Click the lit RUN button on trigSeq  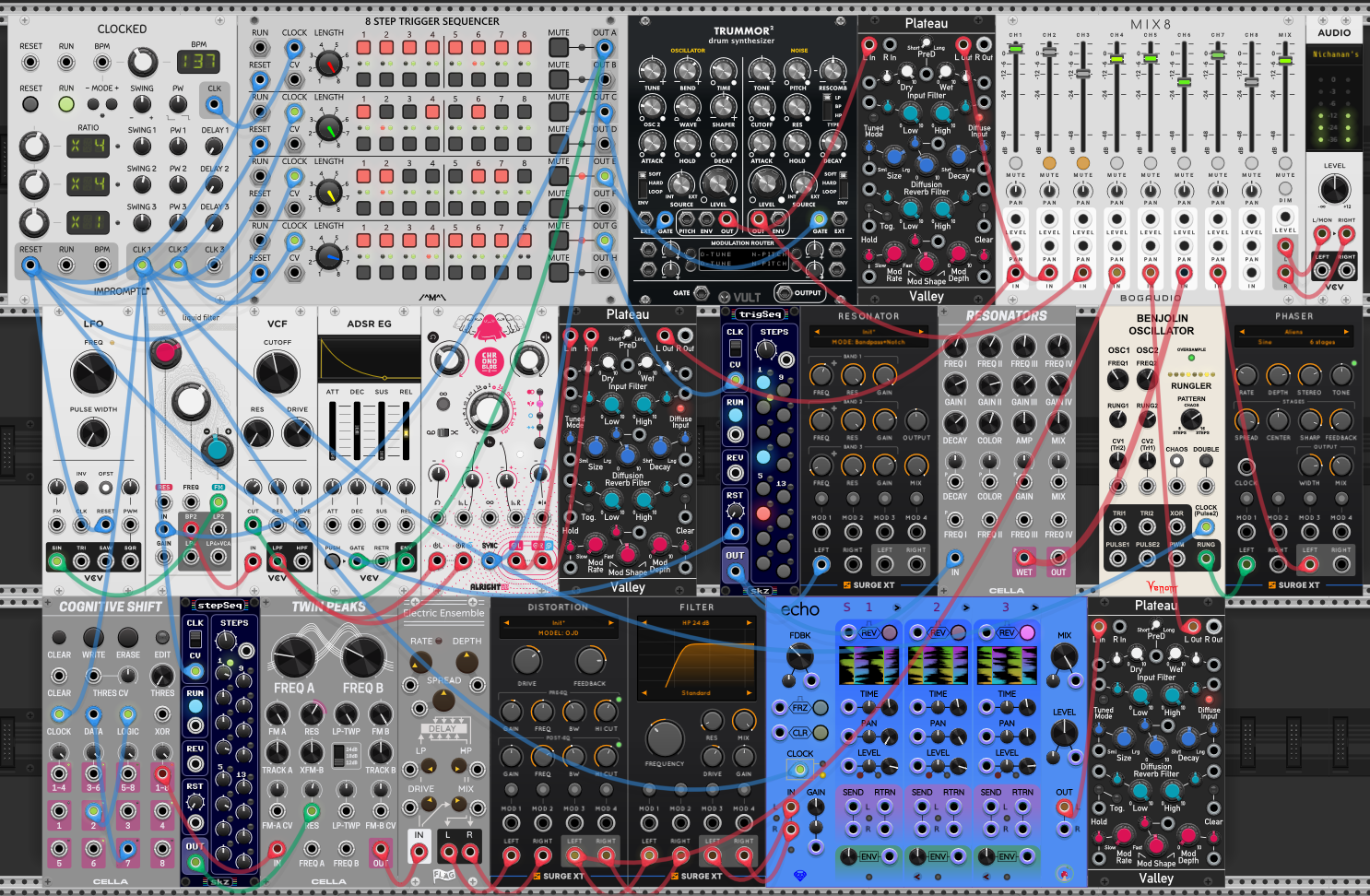[x=735, y=415]
